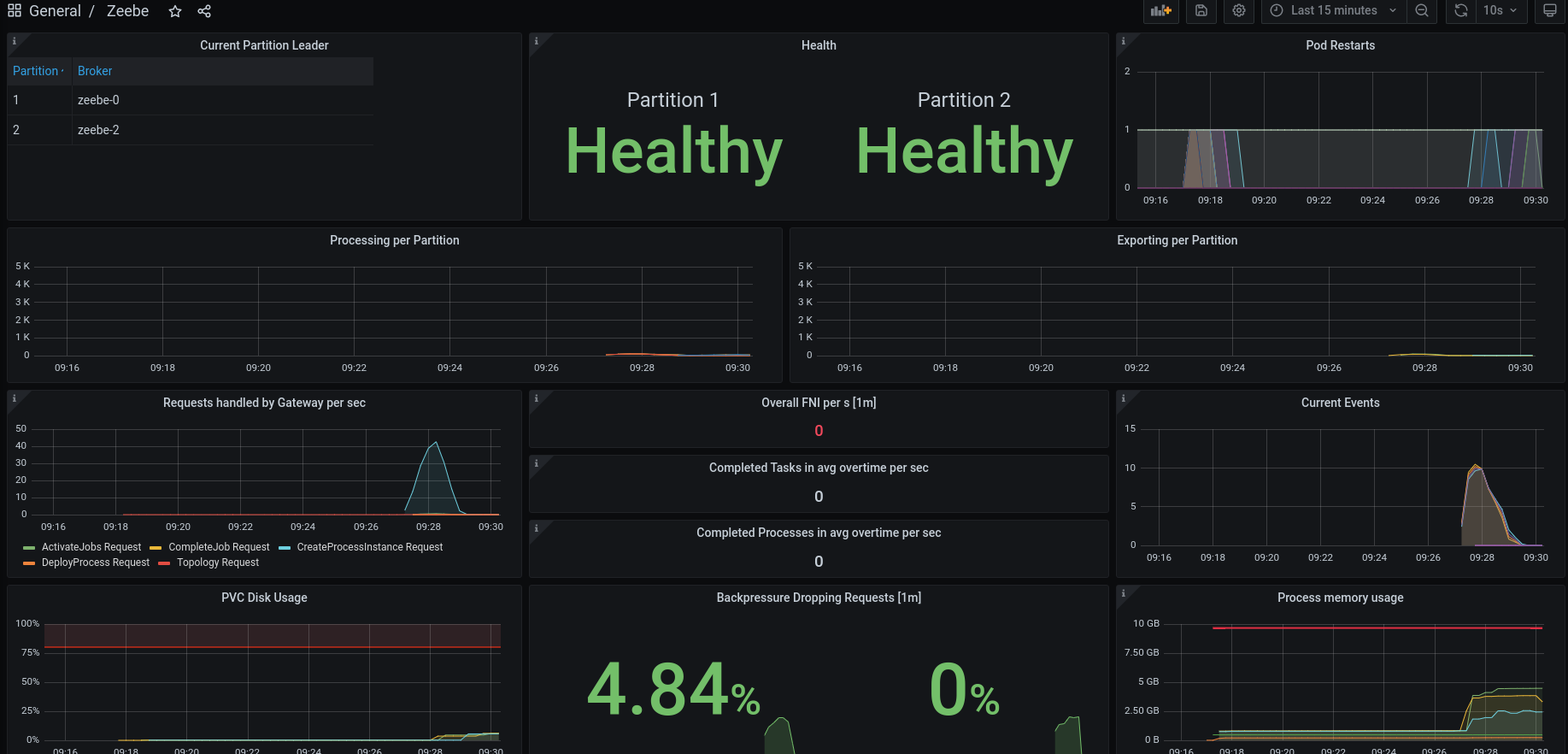
Task: Click Partition 2 Healthy status
Action: pos(964,150)
